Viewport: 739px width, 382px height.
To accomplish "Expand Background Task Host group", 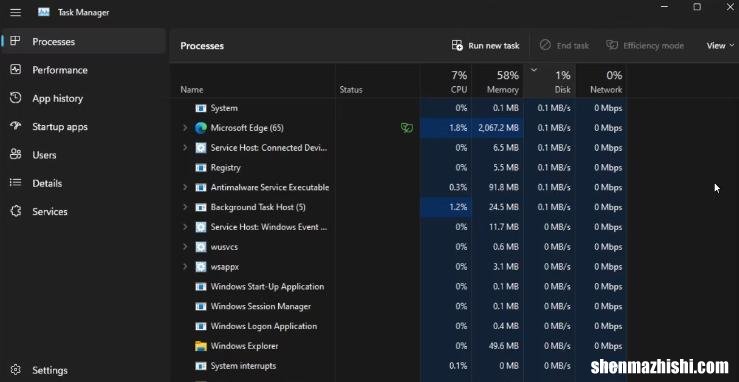I will (185, 207).
